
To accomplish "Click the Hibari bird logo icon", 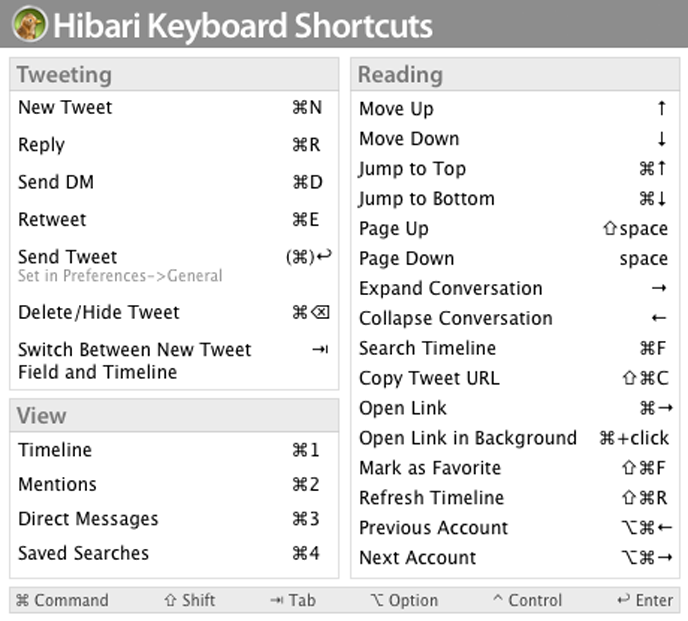I will 29,25.
